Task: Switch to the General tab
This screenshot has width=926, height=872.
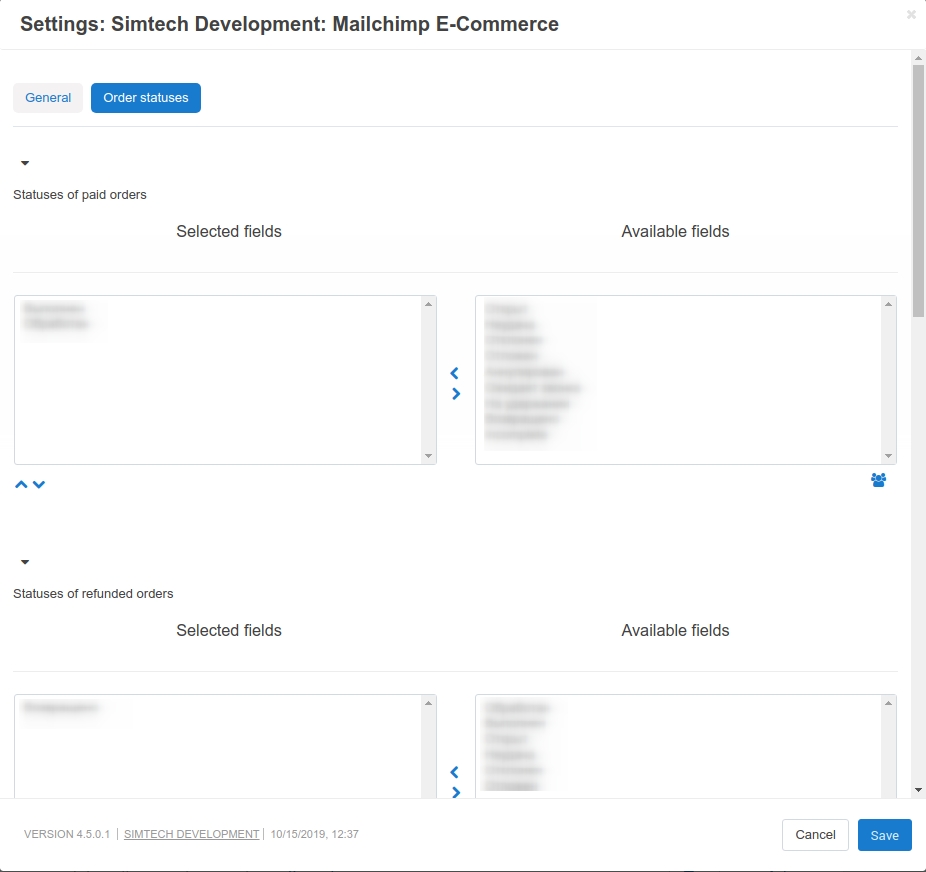Action: [48, 98]
